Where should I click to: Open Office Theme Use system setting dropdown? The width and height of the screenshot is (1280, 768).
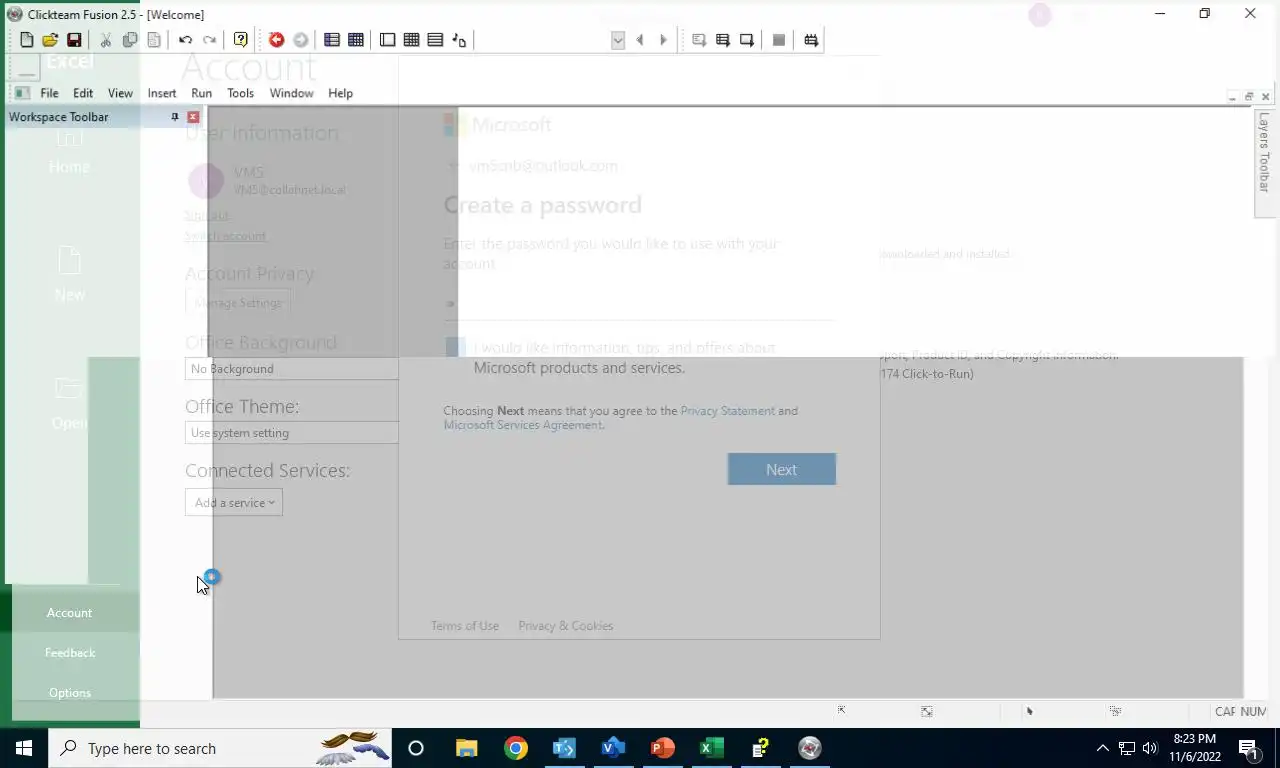point(292,433)
